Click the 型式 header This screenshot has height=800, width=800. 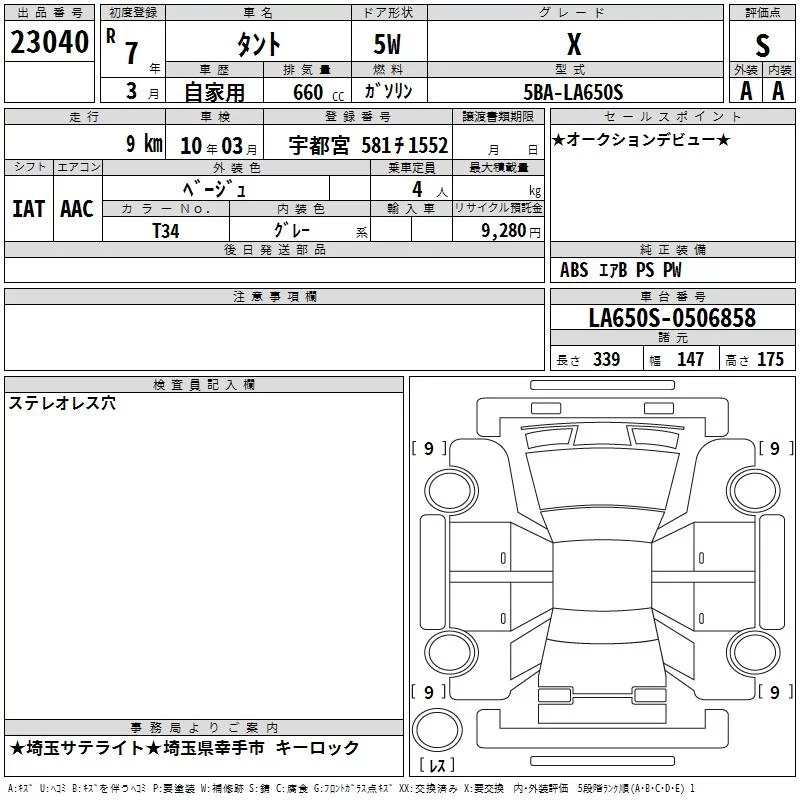tap(575, 69)
